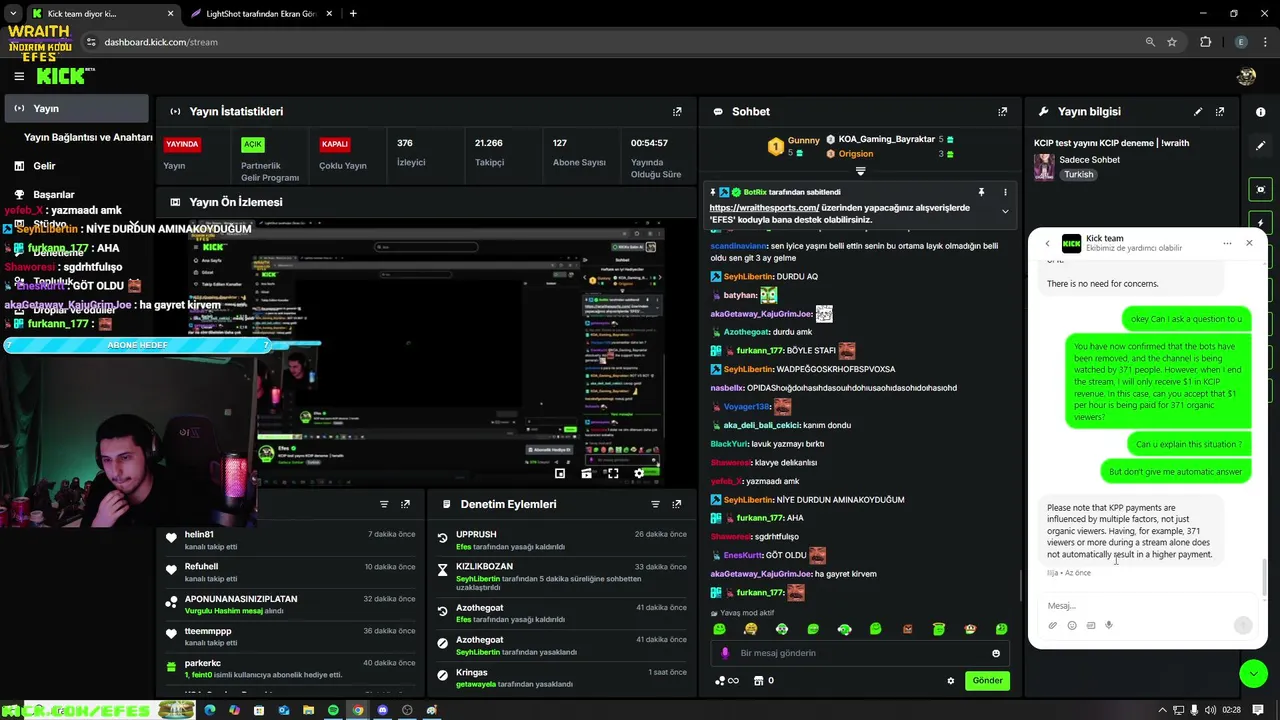This screenshot has width=1280, height=720.
Task: Open the volume control in the system tray
Action: [1210, 710]
